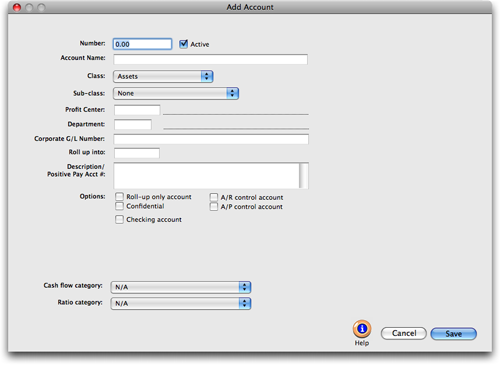500x365 pixels.
Task: Click the Roll up into field
Action: tap(137, 153)
